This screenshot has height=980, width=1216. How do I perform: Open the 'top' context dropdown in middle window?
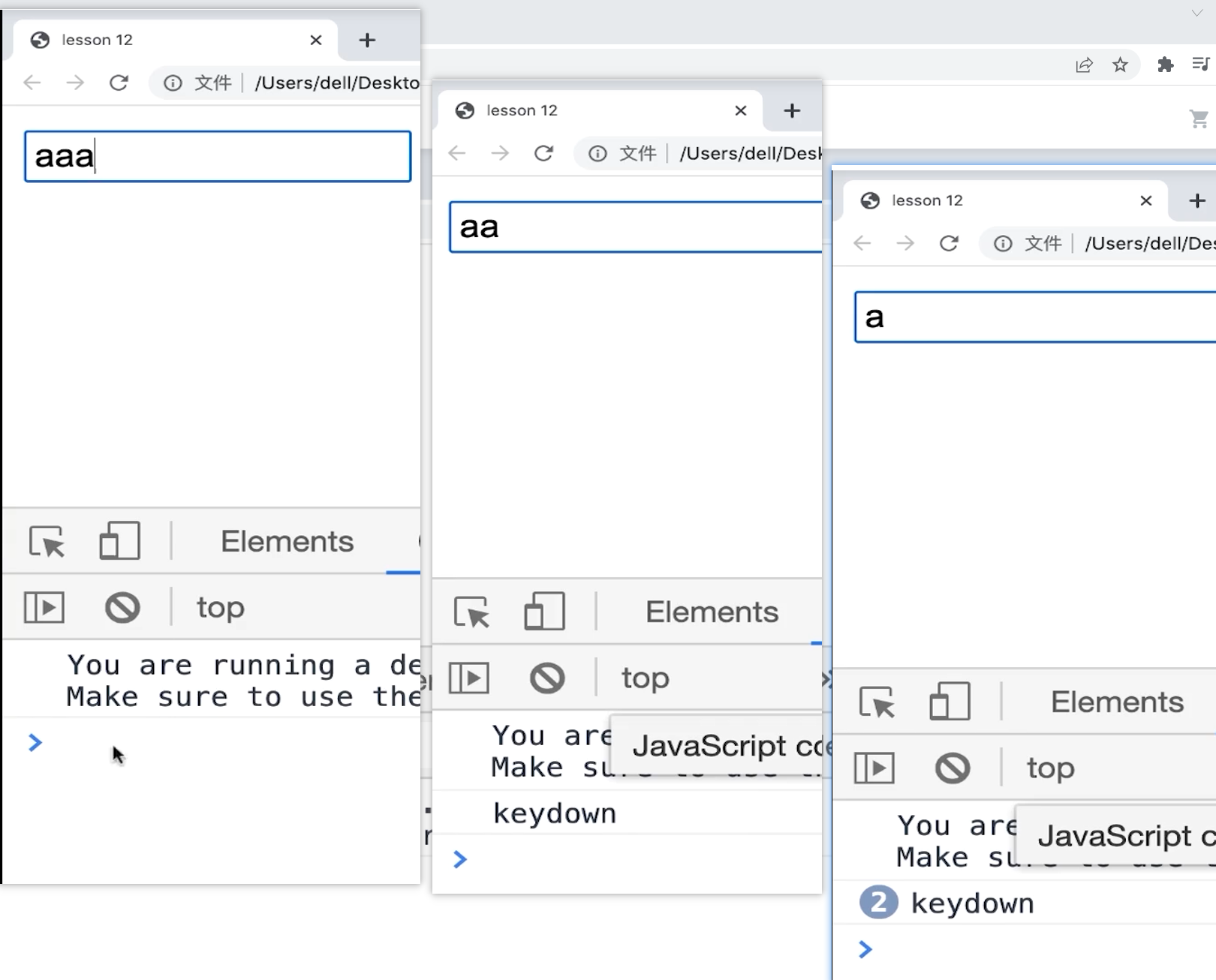click(646, 678)
